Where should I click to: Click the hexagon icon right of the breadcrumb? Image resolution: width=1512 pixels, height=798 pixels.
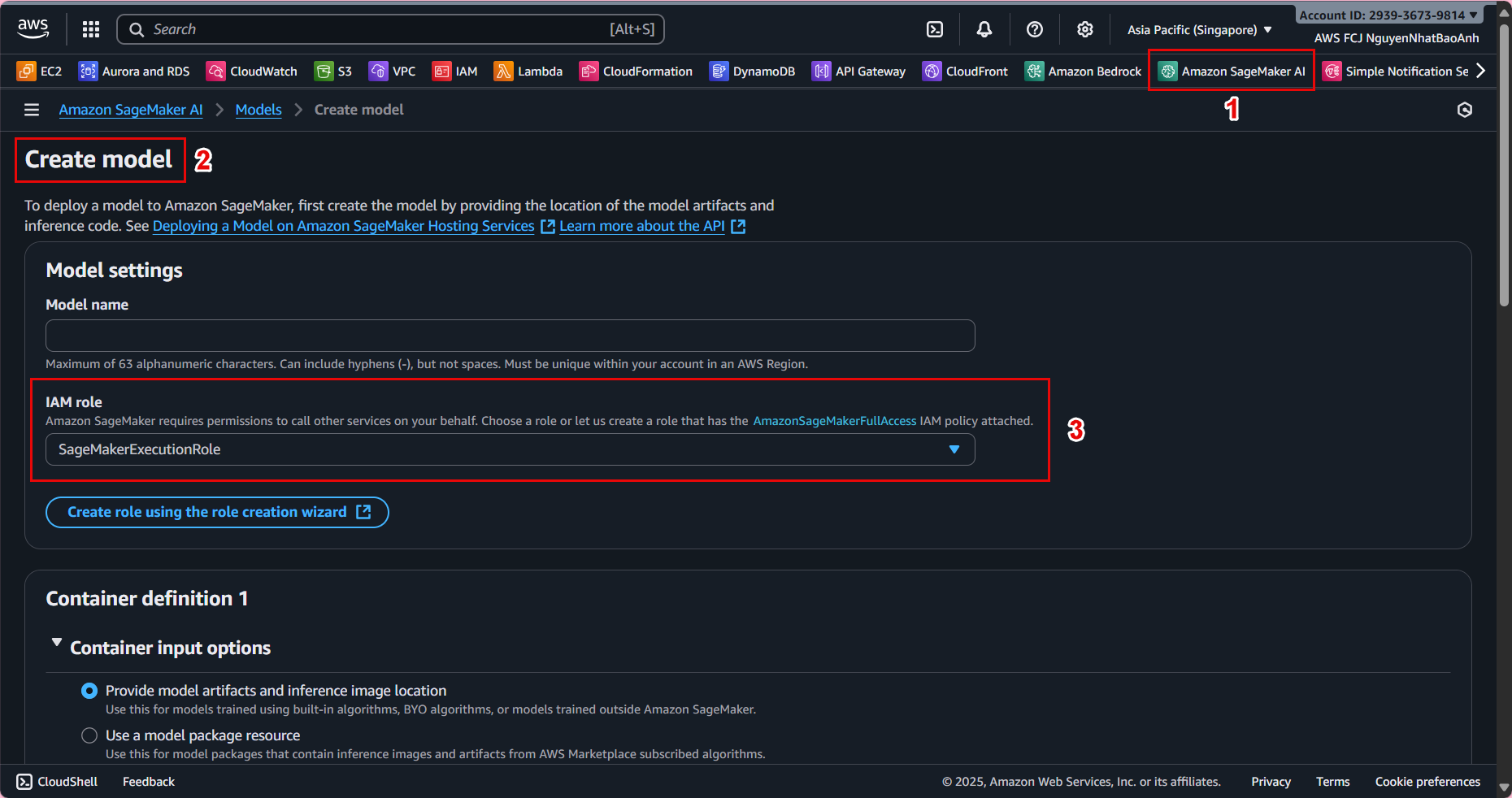click(x=1465, y=110)
